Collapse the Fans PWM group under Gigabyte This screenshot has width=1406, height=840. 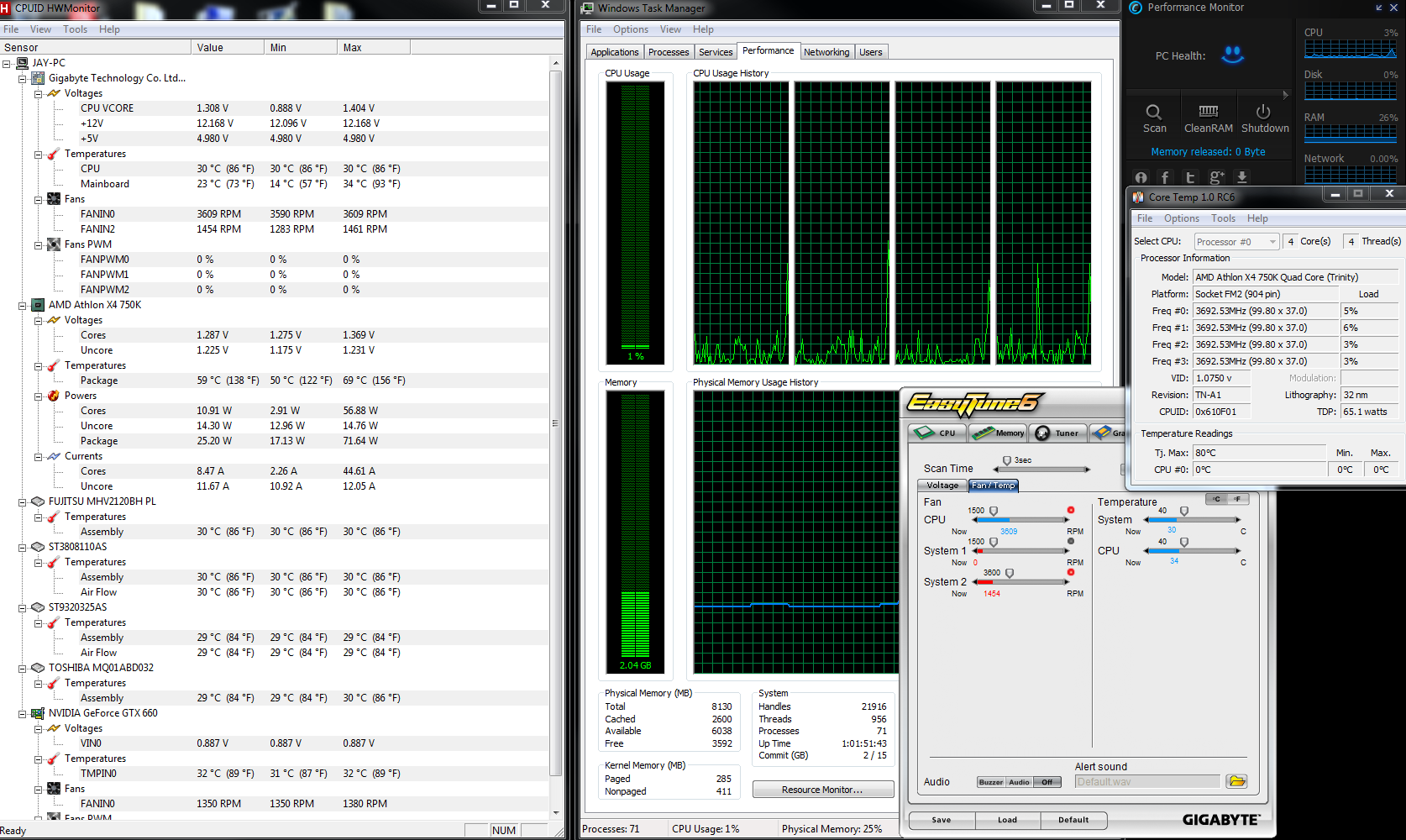tap(39, 245)
